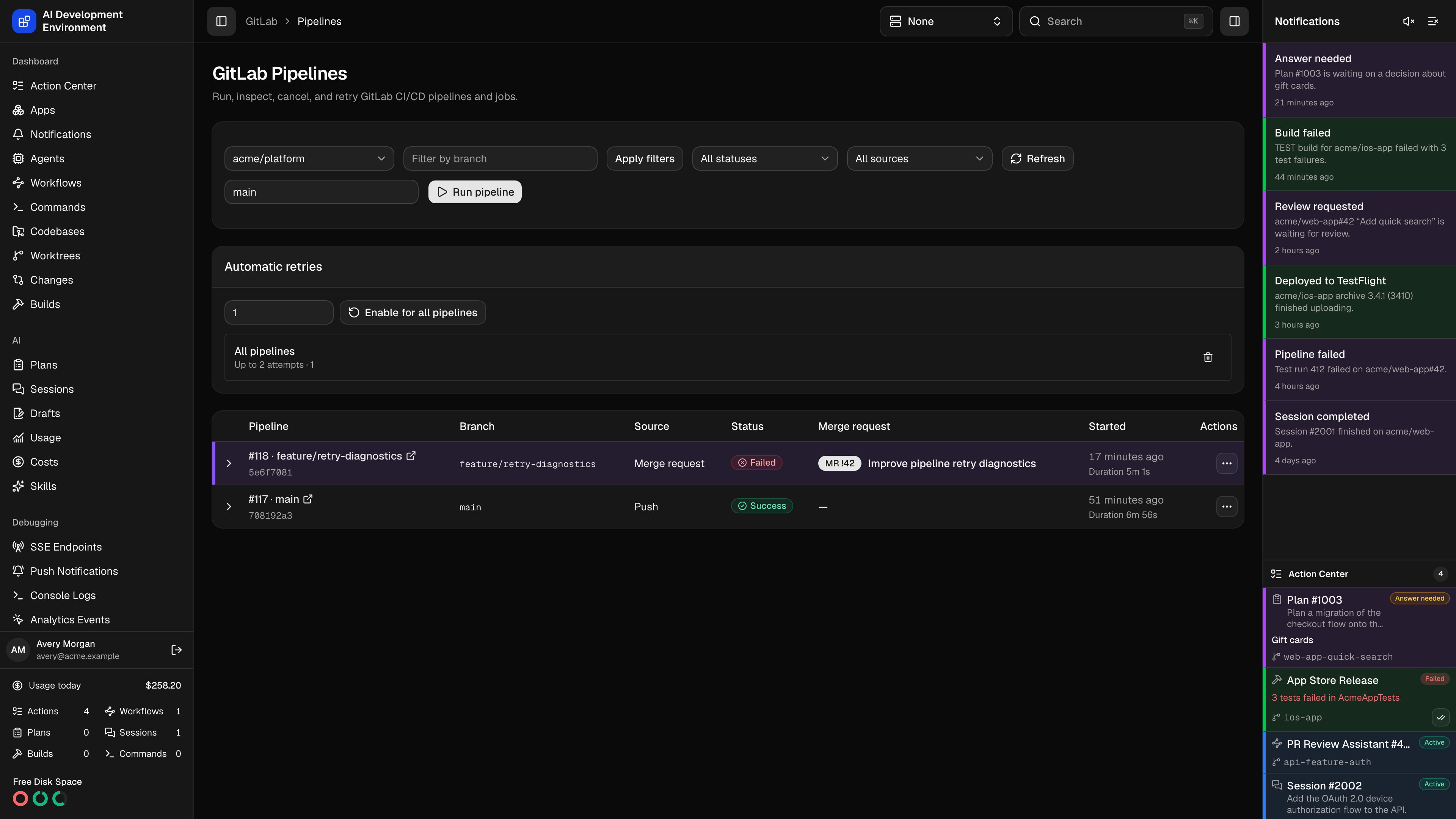Expand pipeline #117 main row details
The width and height of the screenshot is (1456, 819).
(229, 507)
